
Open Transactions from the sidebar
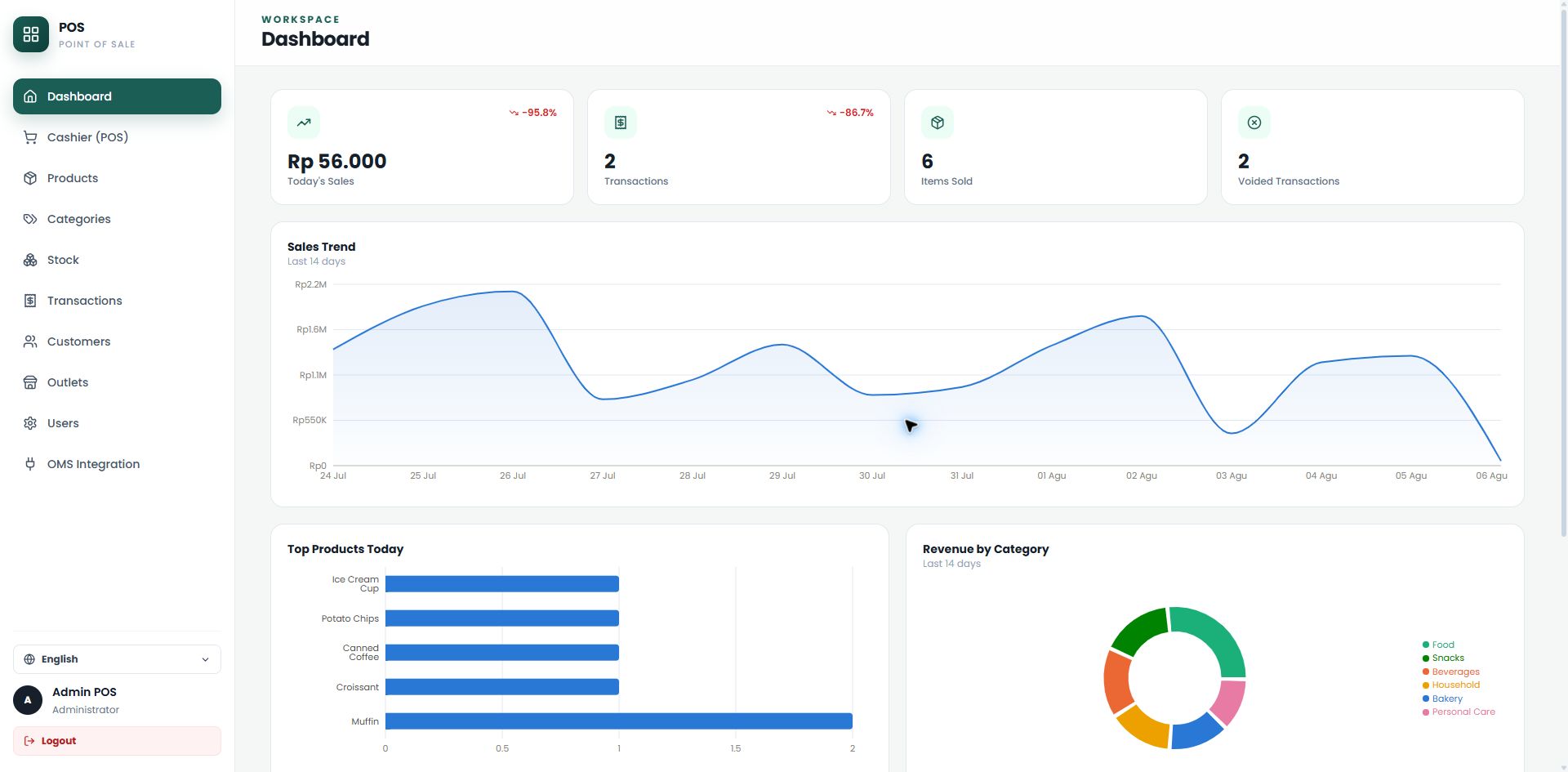coord(117,301)
